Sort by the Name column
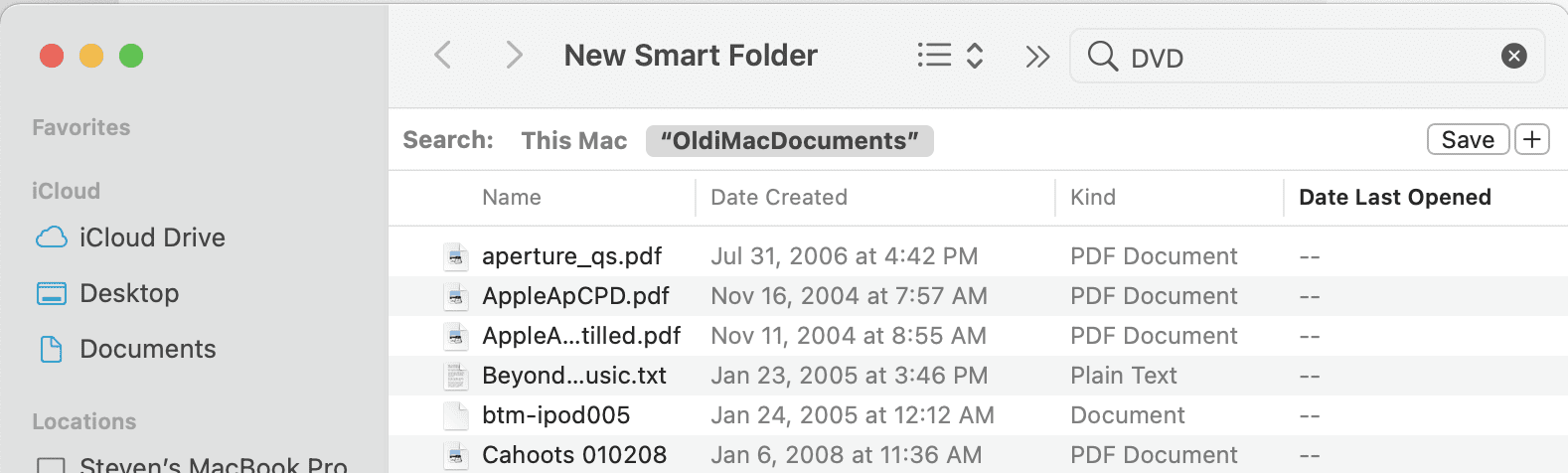 tap(512, 198)
